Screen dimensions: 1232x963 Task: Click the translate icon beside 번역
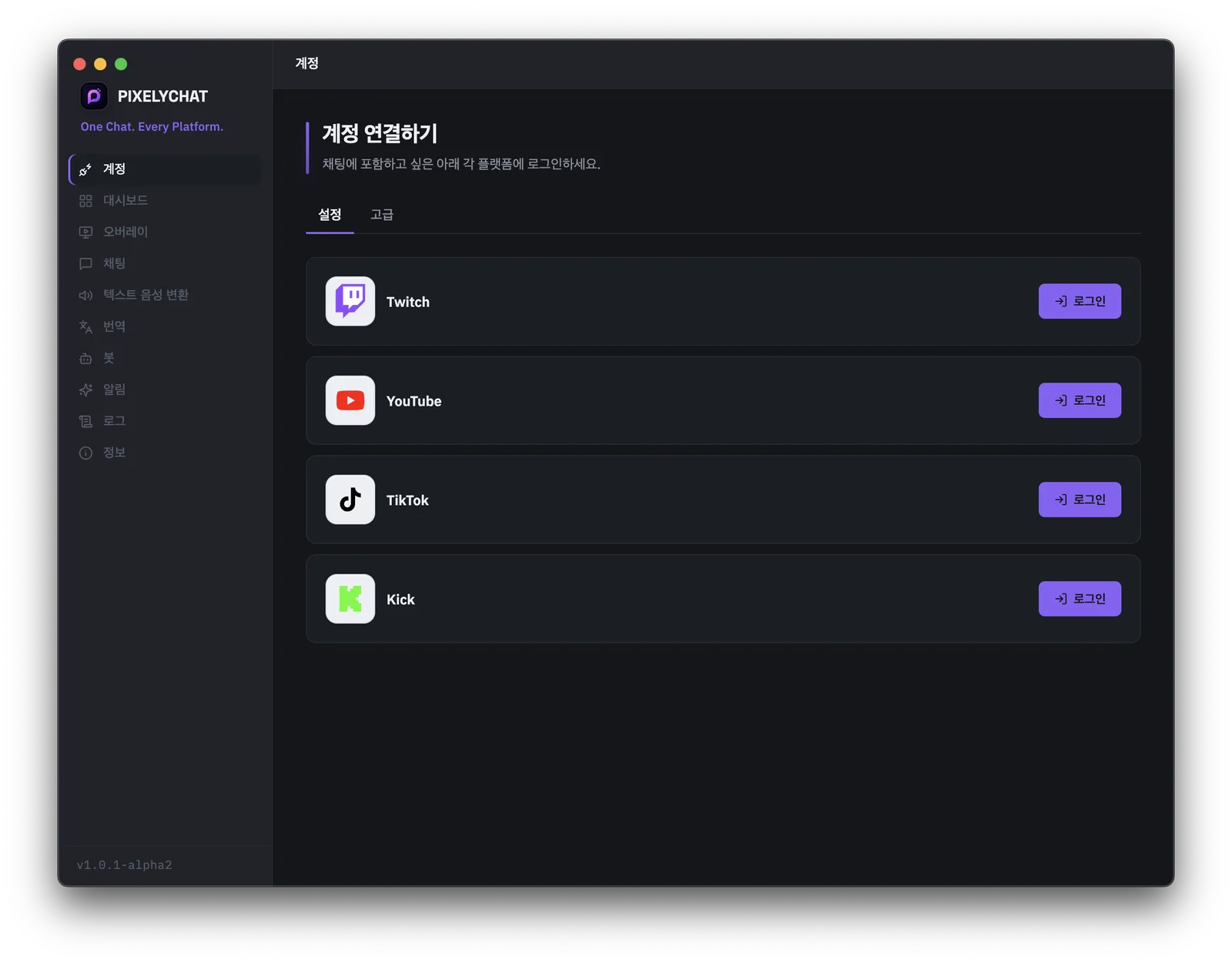click(x=85, y=327)
